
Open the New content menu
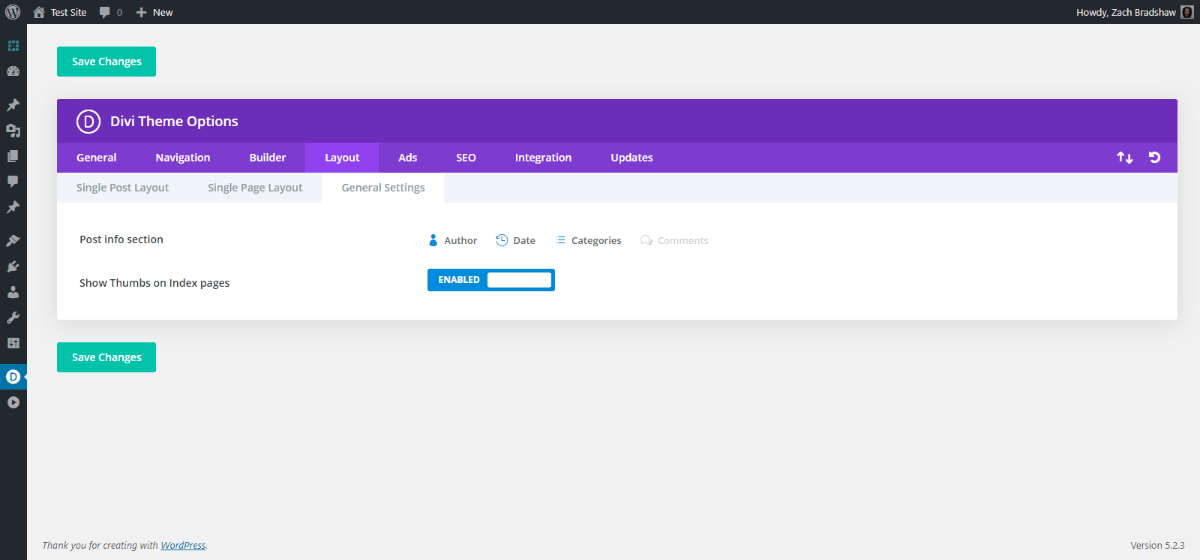pos(154,12)
